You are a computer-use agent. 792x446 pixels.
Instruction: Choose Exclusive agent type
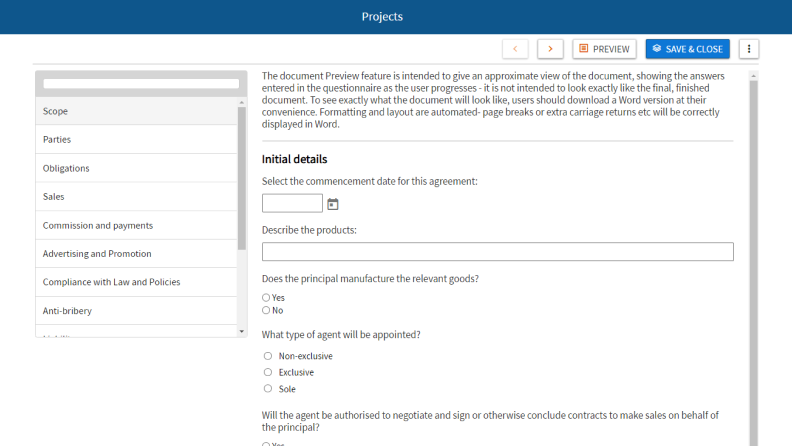[268, 372]
